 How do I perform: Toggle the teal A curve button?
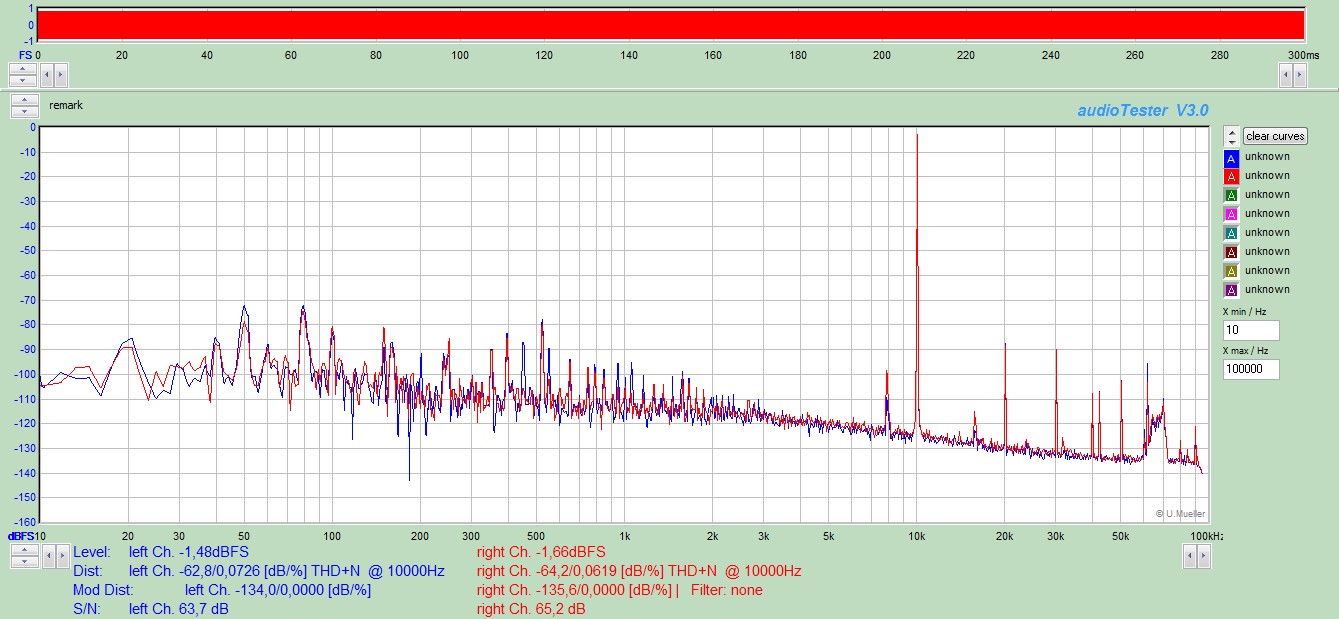[1231, 234]
